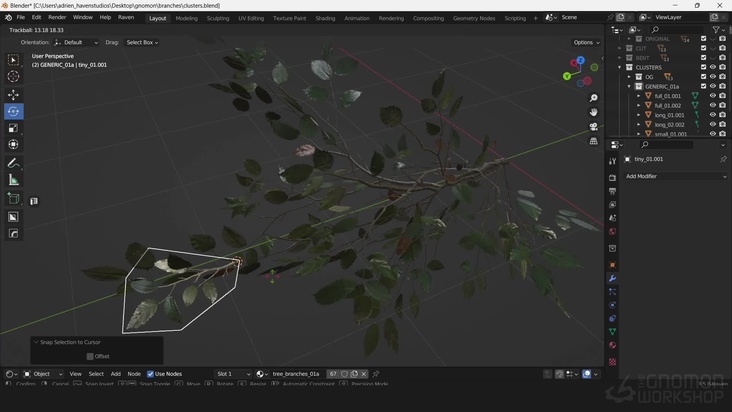Click the tree_branches_01a material name field
The width and height of the screenshot is (732, 412).
tap(296, 374)
